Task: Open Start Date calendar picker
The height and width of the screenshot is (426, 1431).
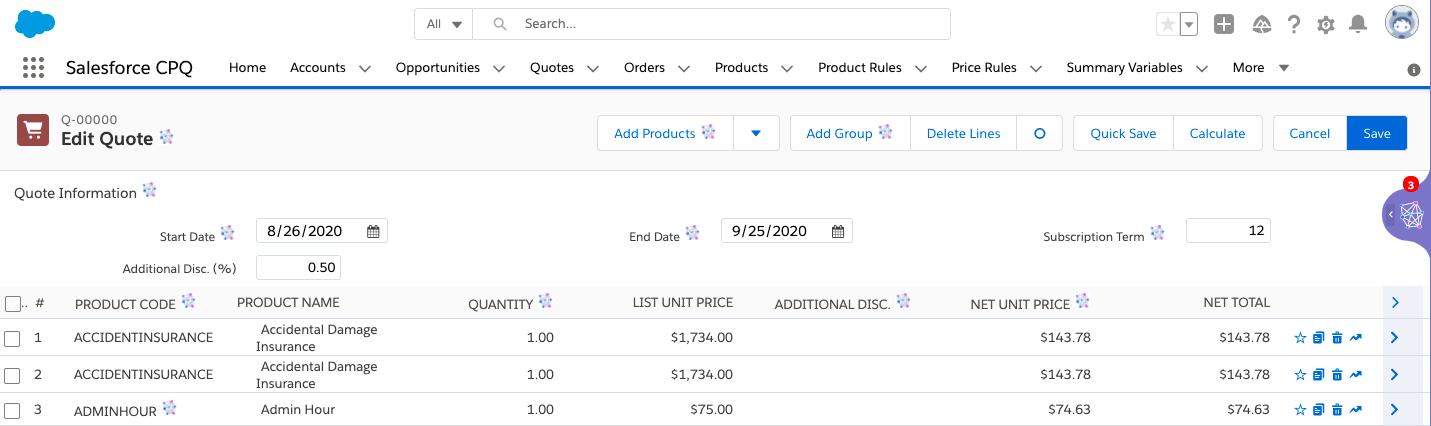Action: pyautogui.click(x=373, y=231)
